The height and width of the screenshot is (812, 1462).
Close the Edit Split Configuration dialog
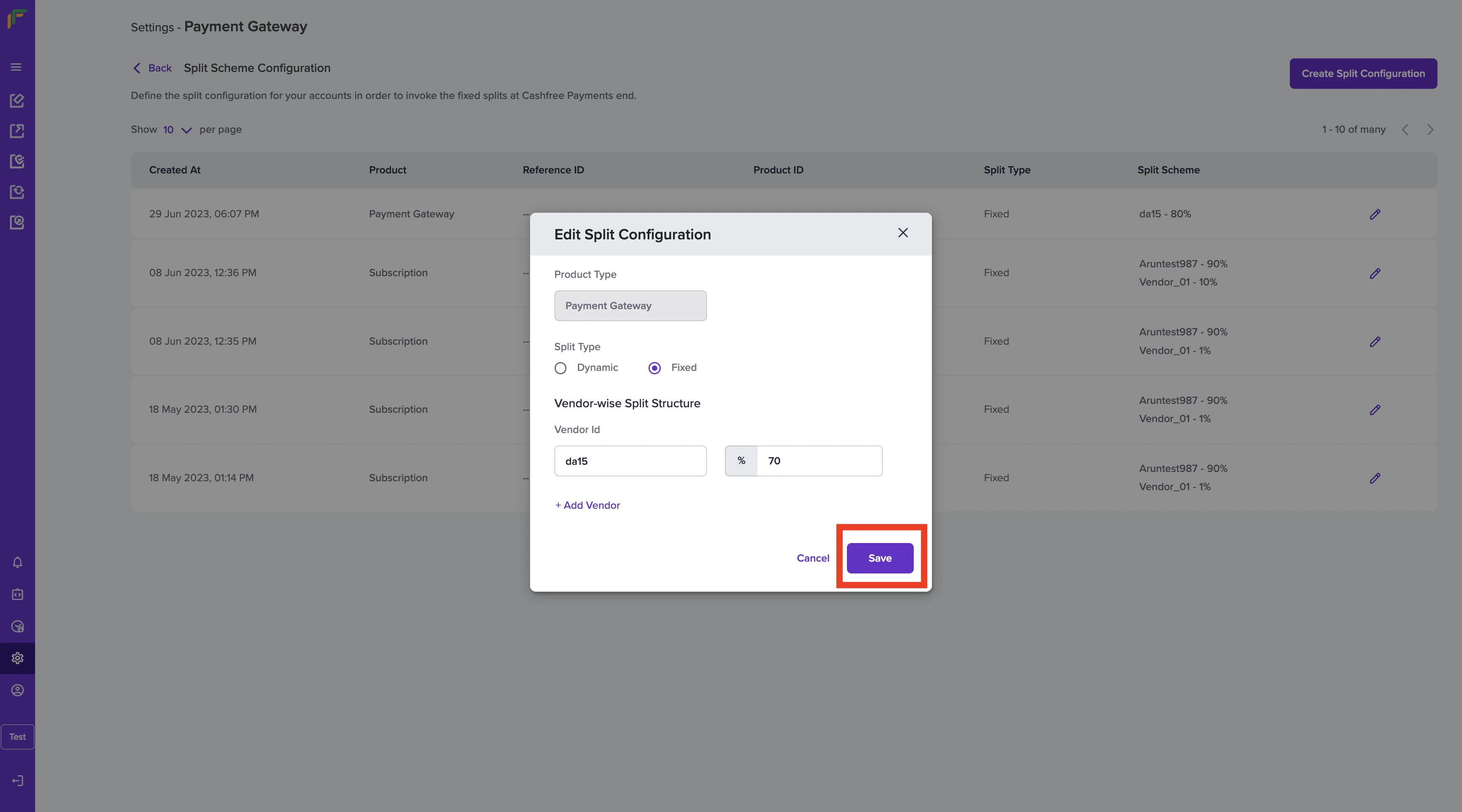tap(902, 233)
